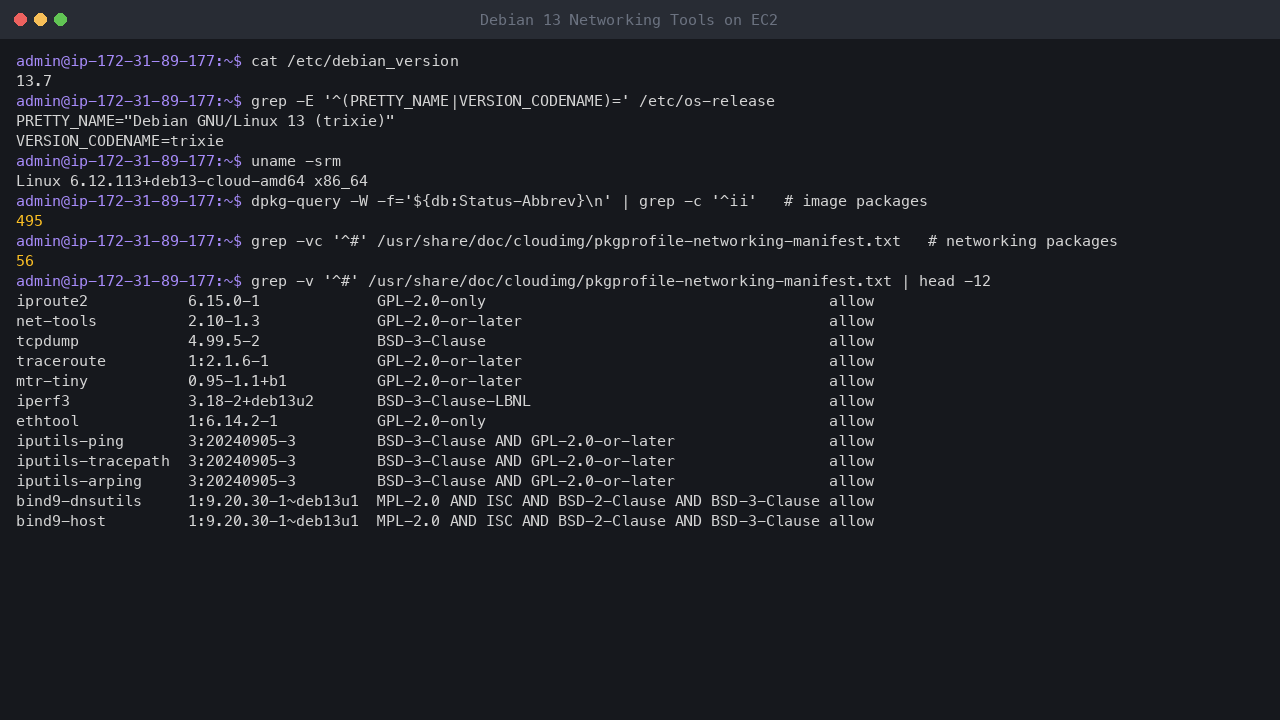Click 'BSD-3-Clause-LBNL' license of iperf3

tap(454, 401)
